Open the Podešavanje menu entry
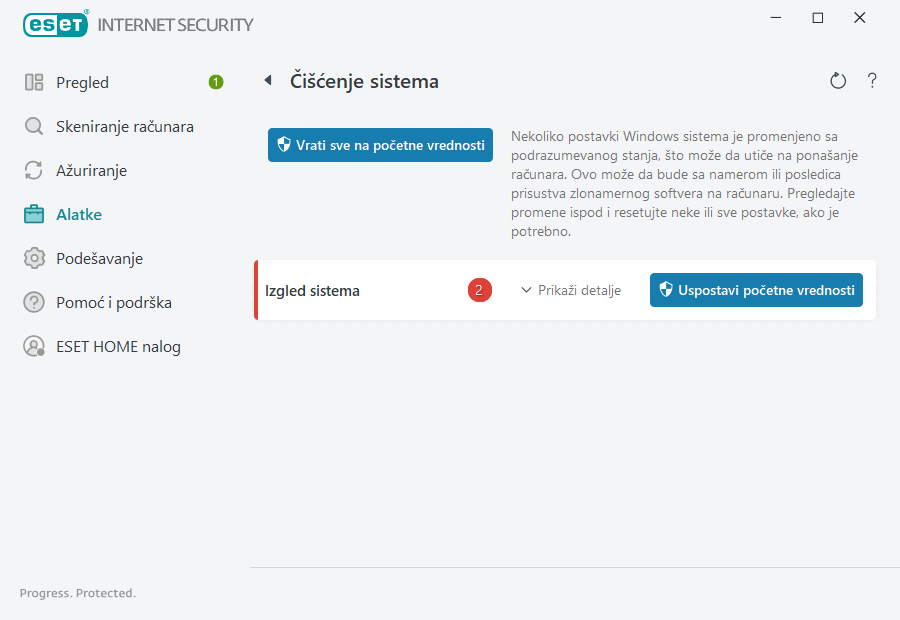This screenshot has width=900, height=620. (100, 258)
